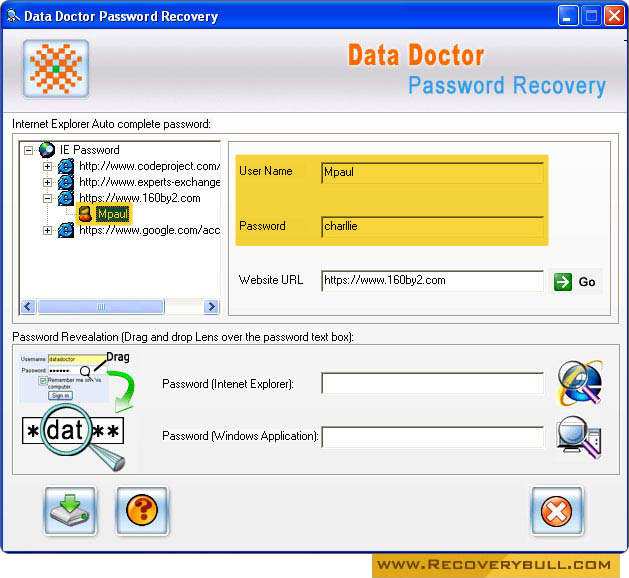Screen dimensions: 629x578
Task: Click the disabled maximize button
Action: tap(591, 16)
